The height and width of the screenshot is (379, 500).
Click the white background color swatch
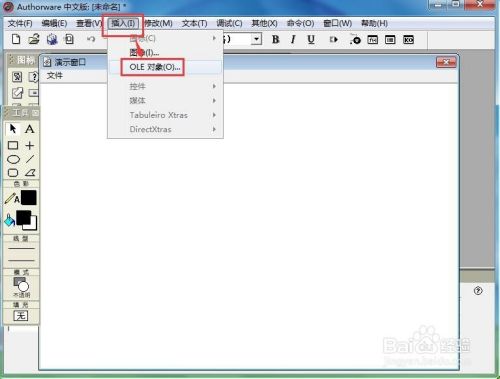[x=33, y=225]
